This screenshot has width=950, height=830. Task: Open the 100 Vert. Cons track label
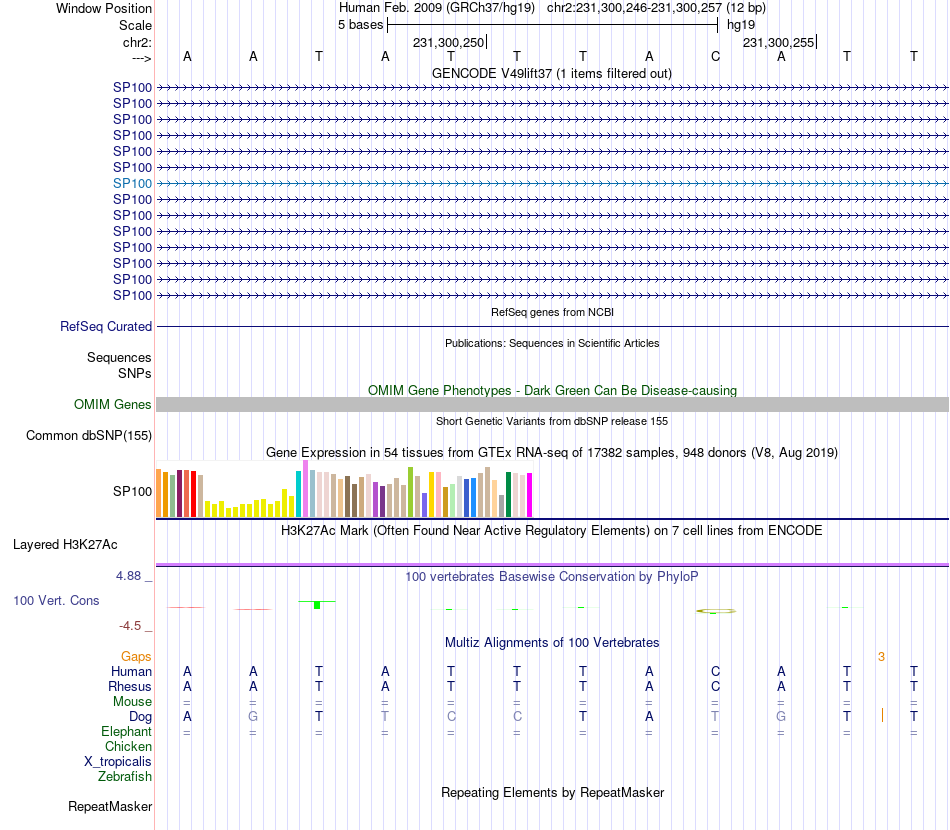[x=56, y=600]
